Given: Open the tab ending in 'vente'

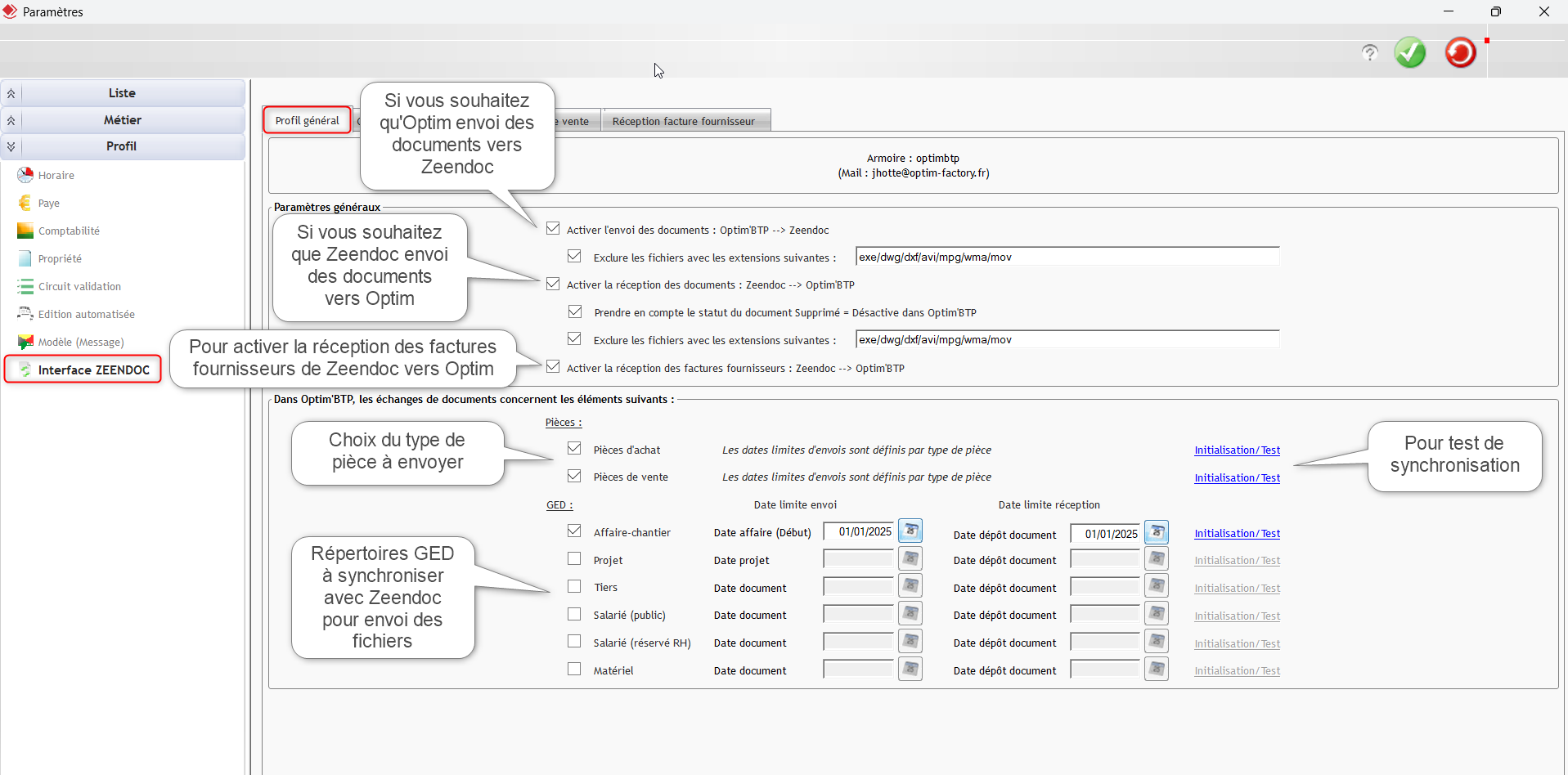Looking at the screenshot, I should 577,121.
